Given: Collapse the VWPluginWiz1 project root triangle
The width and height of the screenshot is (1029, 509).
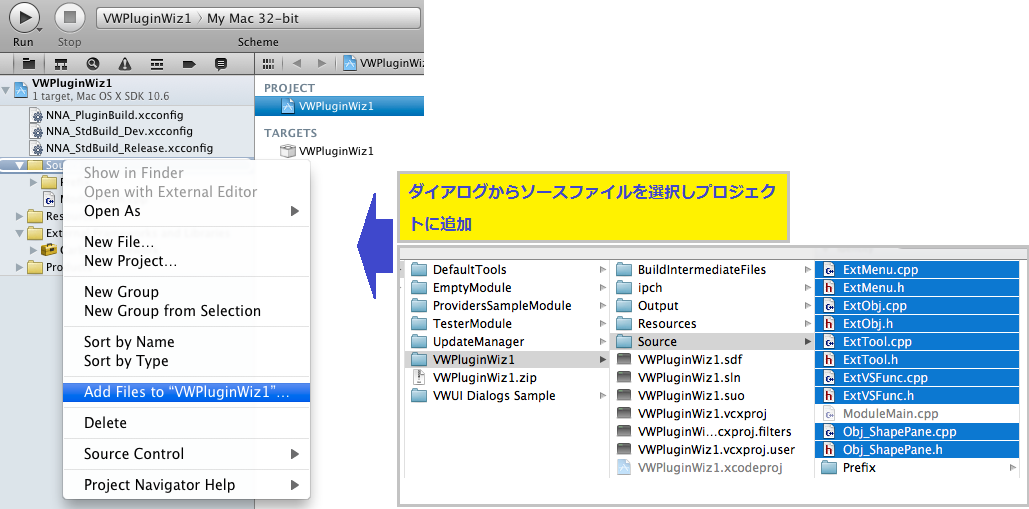Looking at the screenshot, I should (x=6, y=90).
